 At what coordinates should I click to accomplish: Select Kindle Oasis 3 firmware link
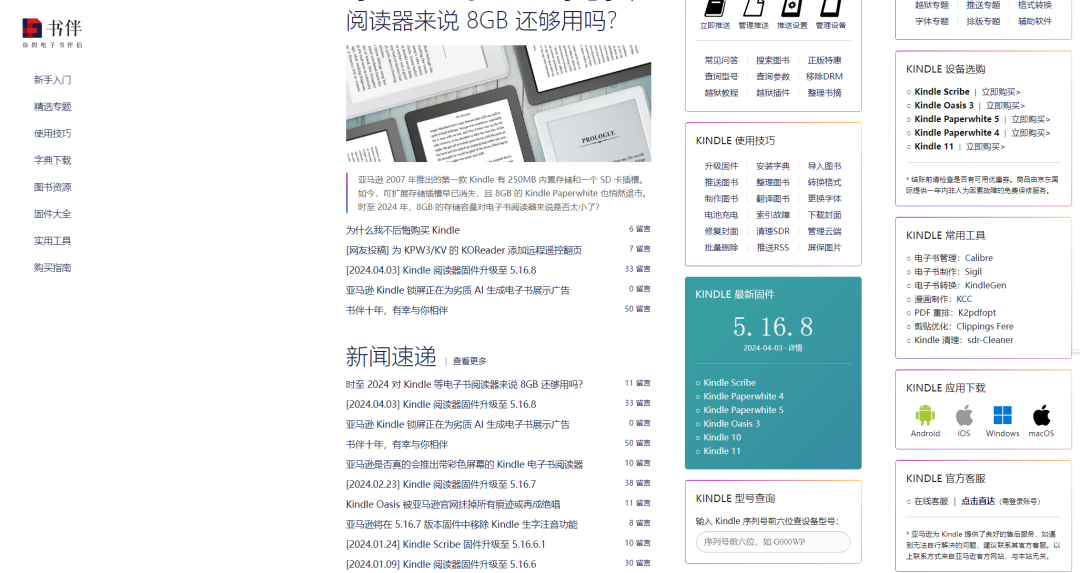(x=731, y=424)
